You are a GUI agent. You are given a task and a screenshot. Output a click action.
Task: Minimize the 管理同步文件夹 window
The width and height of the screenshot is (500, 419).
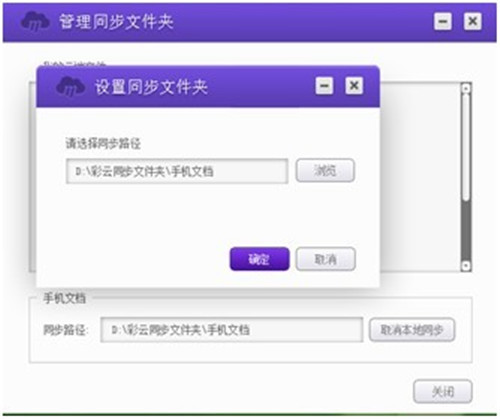pos(443,22)
